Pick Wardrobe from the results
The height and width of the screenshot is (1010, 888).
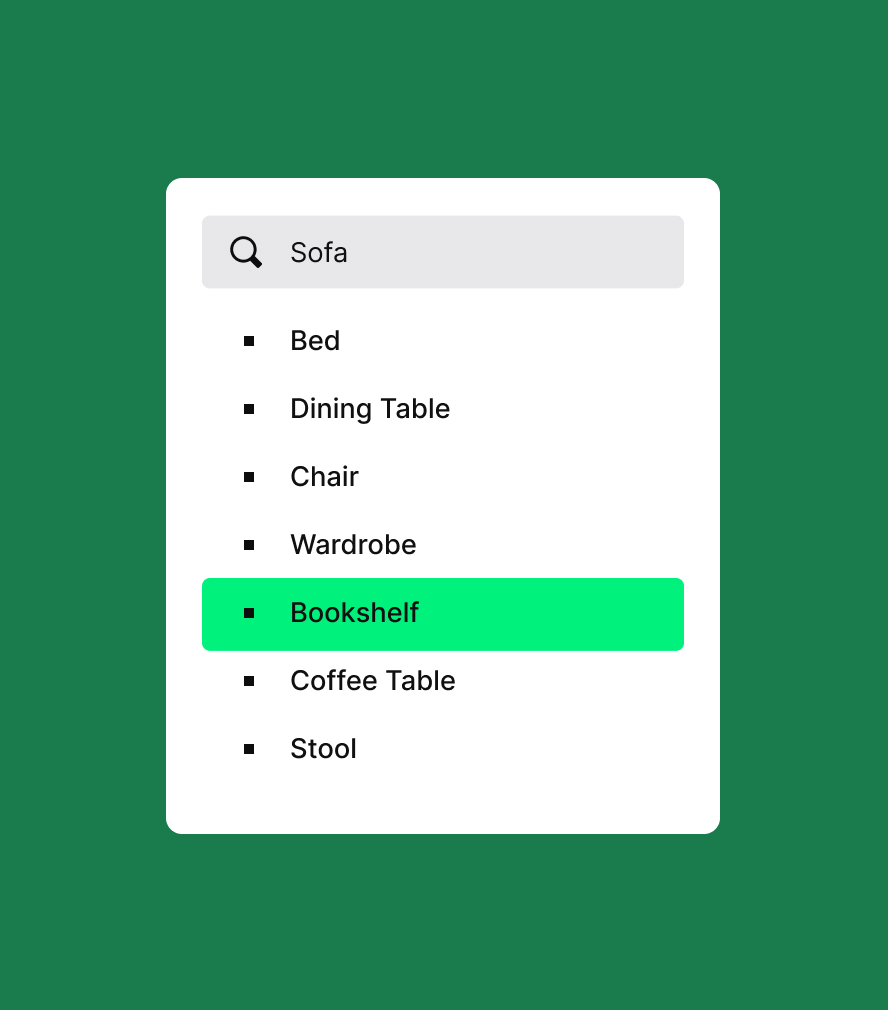pyautogui.click(x=443, y=545)
